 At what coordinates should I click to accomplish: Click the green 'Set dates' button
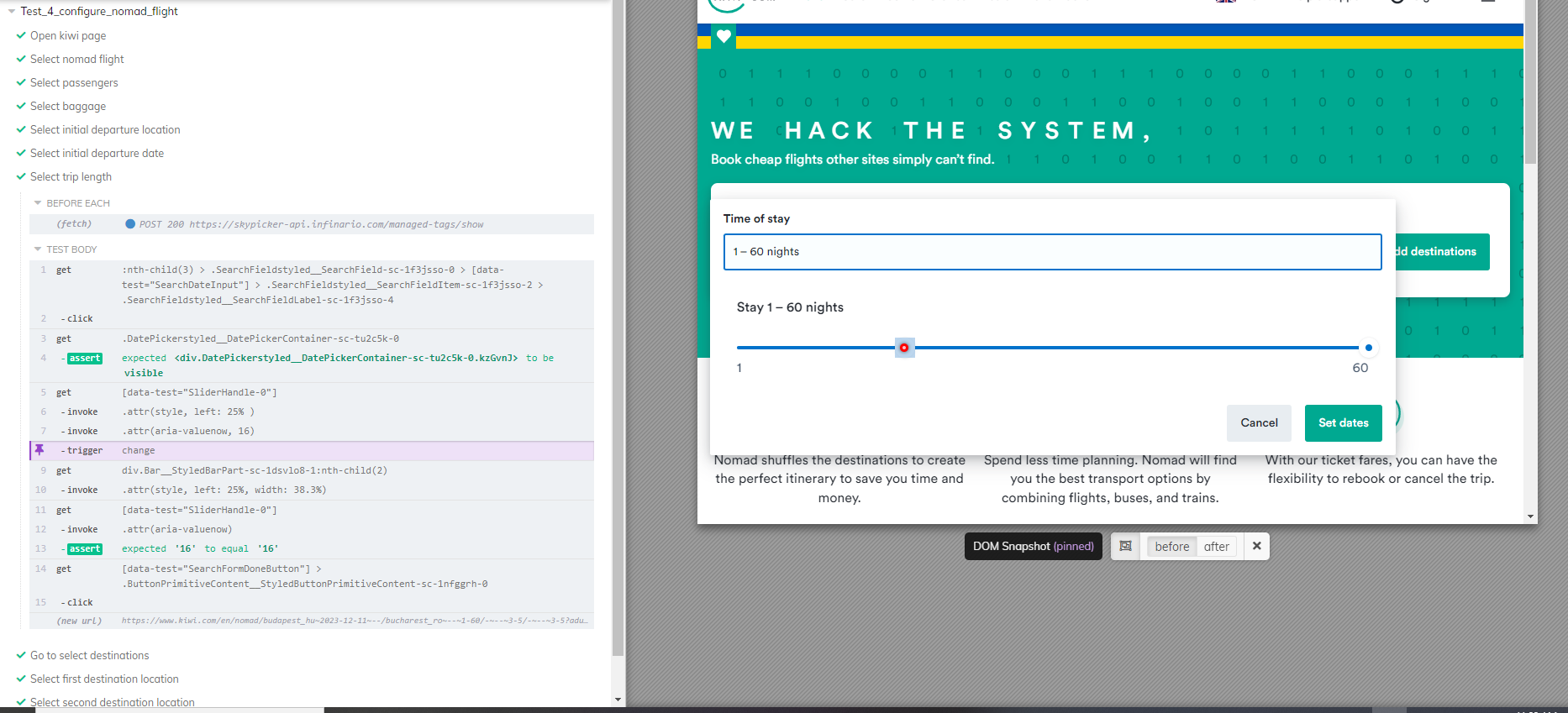tap(1343, 423)
